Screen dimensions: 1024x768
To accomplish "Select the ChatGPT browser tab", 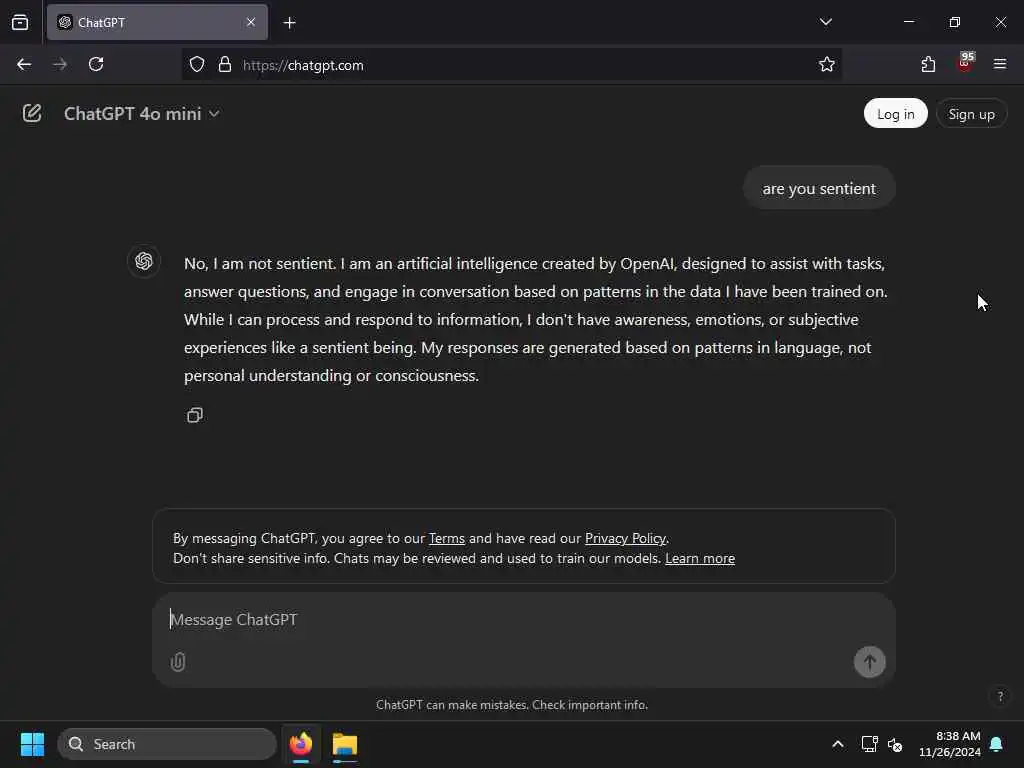I will (157, 22).
